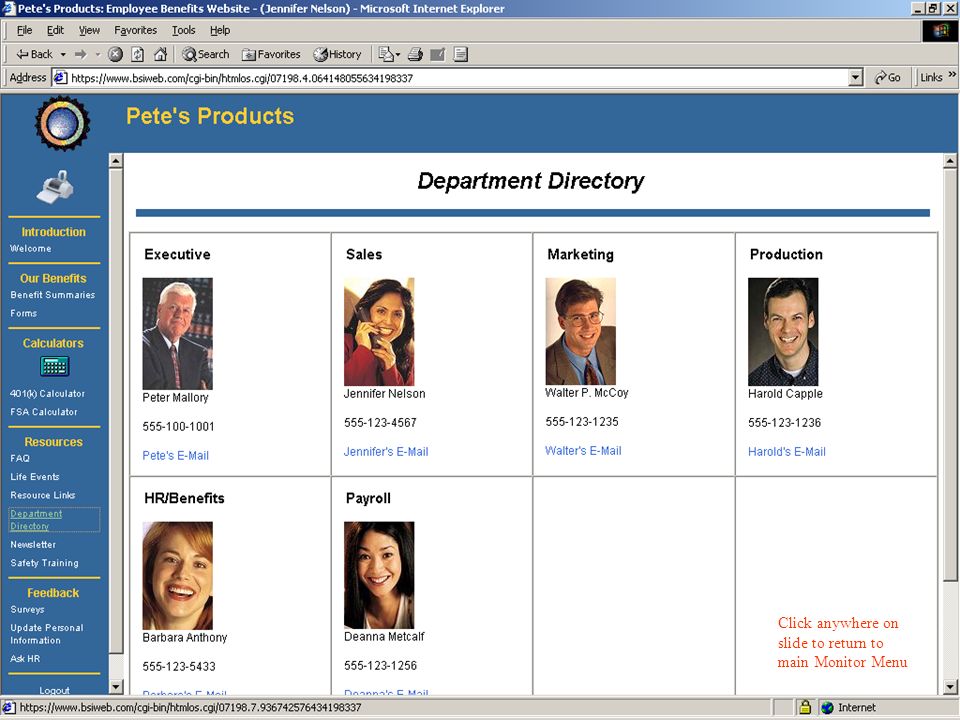Open the address bar dropdown arrow

(856, 78)
